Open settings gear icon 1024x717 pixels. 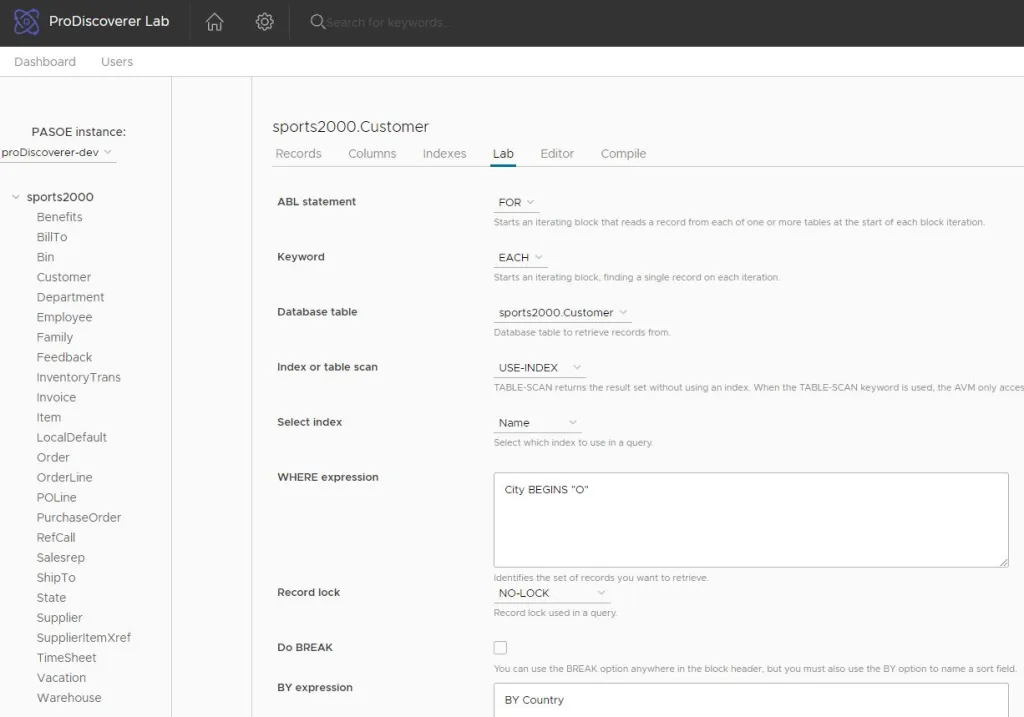[264, 22]
